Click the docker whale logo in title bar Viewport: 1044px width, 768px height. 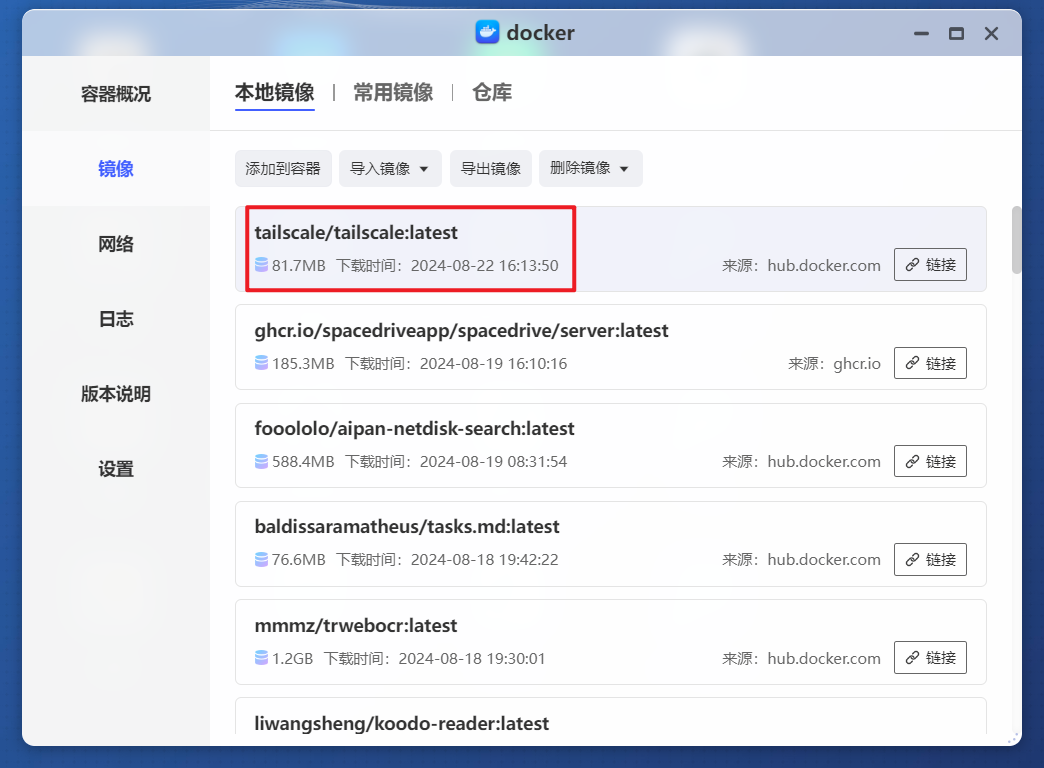click(x=487, y=32)
